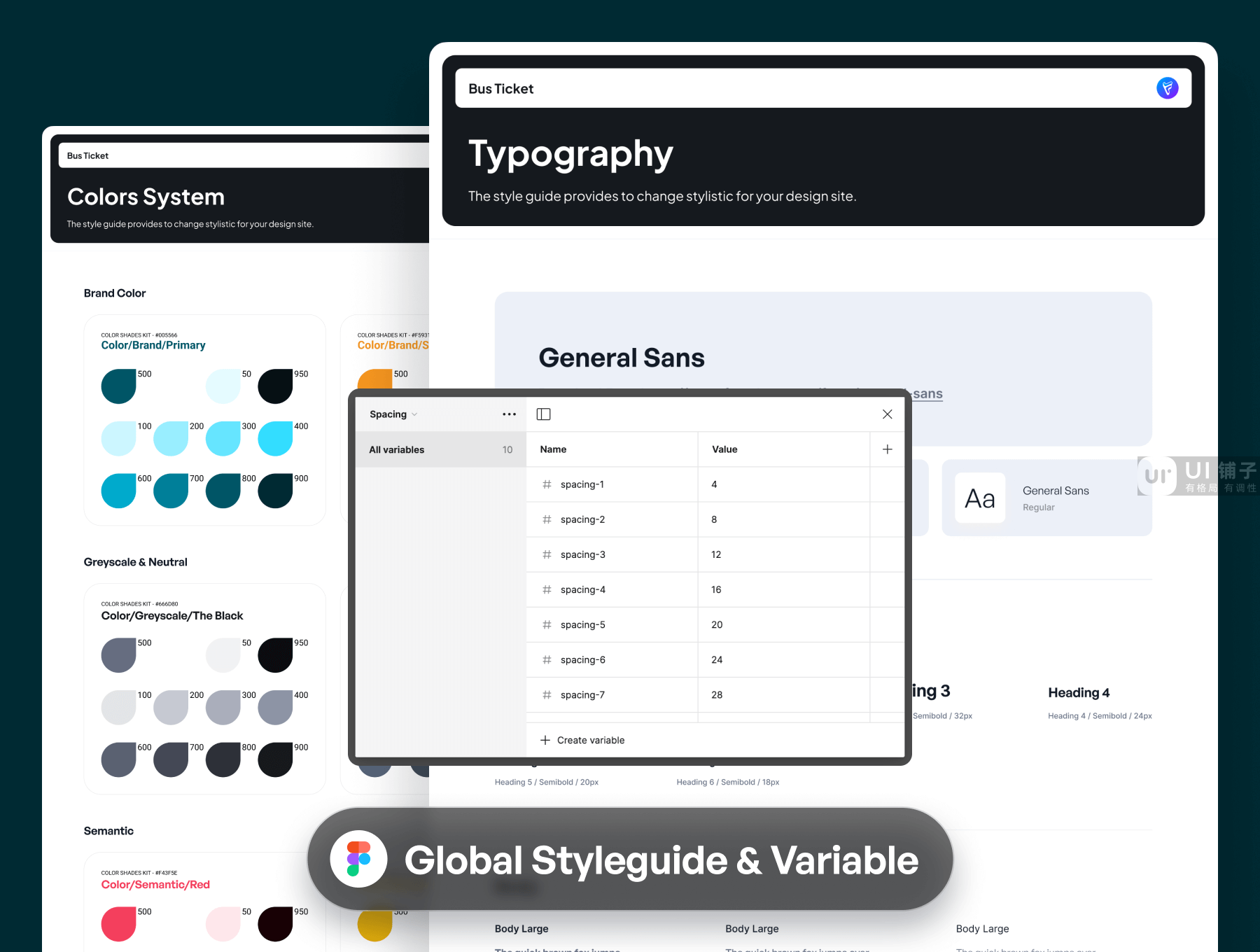Click the Heading 4 sample text
This screenshot has height=952, width=1260.
click(1079, 692)
